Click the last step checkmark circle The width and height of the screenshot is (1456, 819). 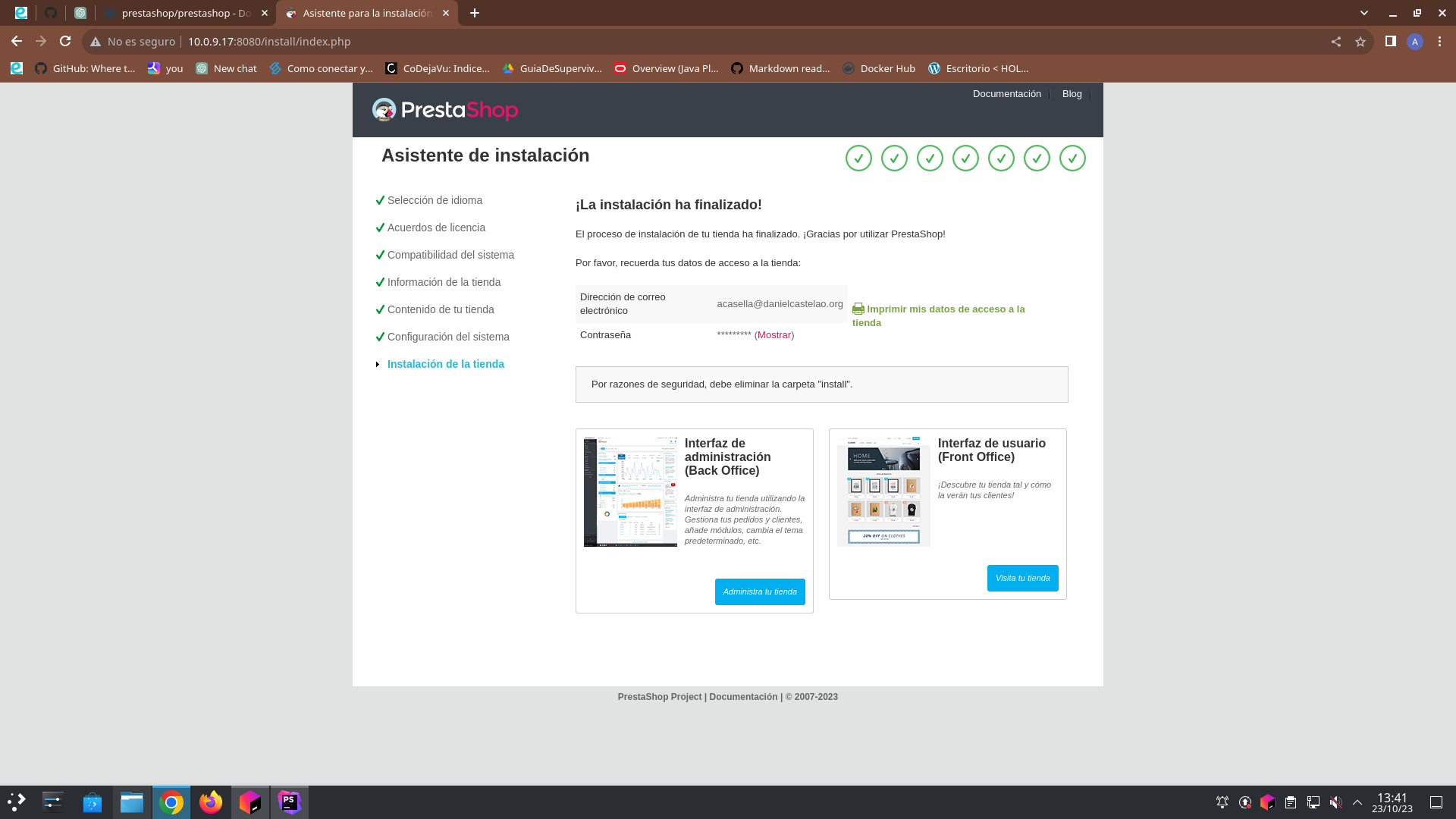coord(1072,158)
